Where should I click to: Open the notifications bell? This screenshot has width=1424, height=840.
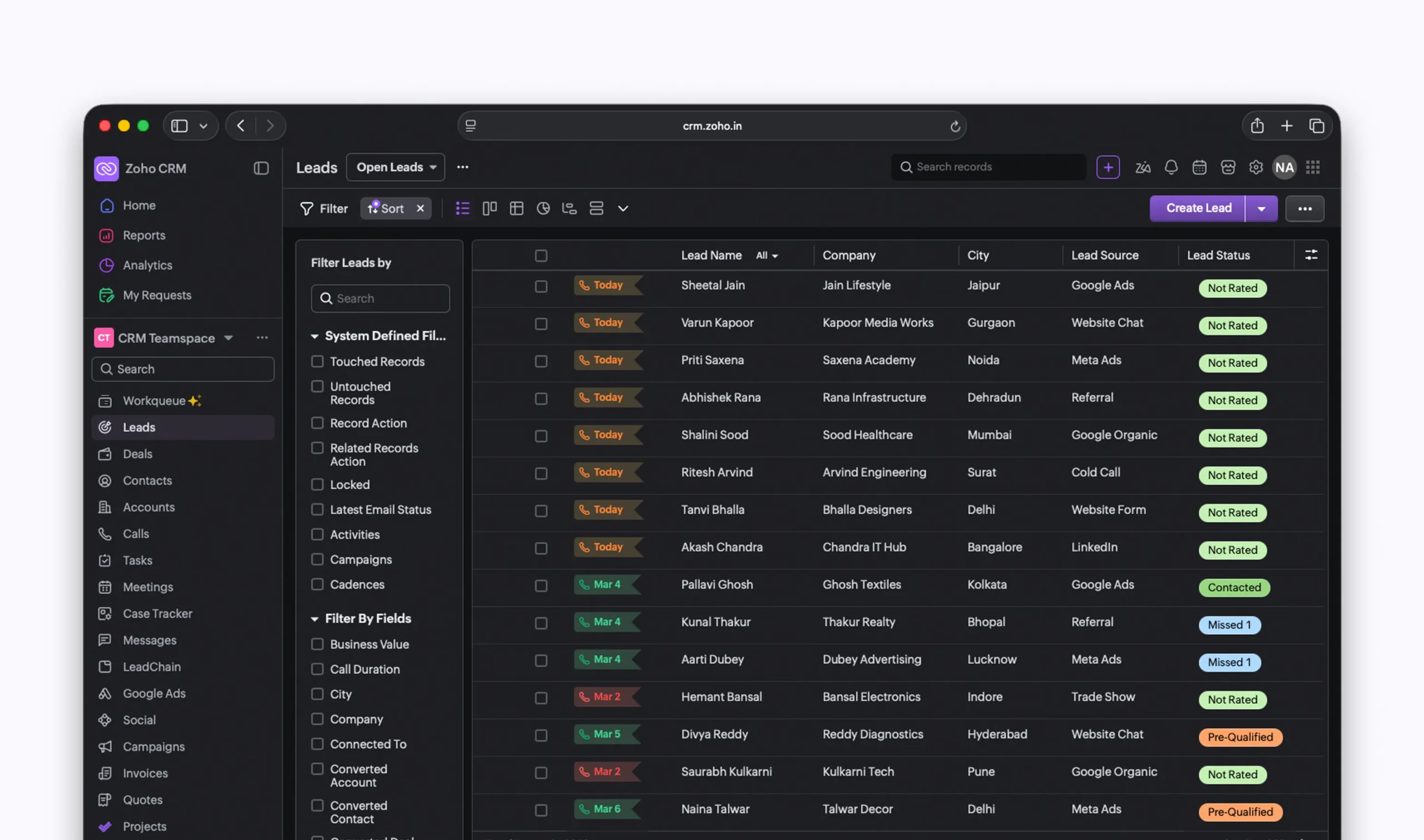tap(1170, 167)
